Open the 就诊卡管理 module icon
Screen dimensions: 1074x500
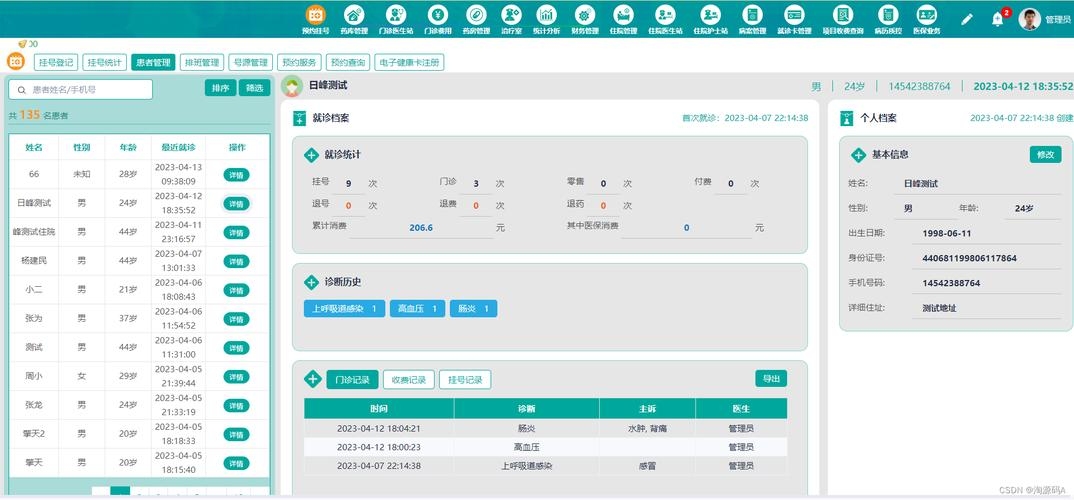click(x=794, y=15)
